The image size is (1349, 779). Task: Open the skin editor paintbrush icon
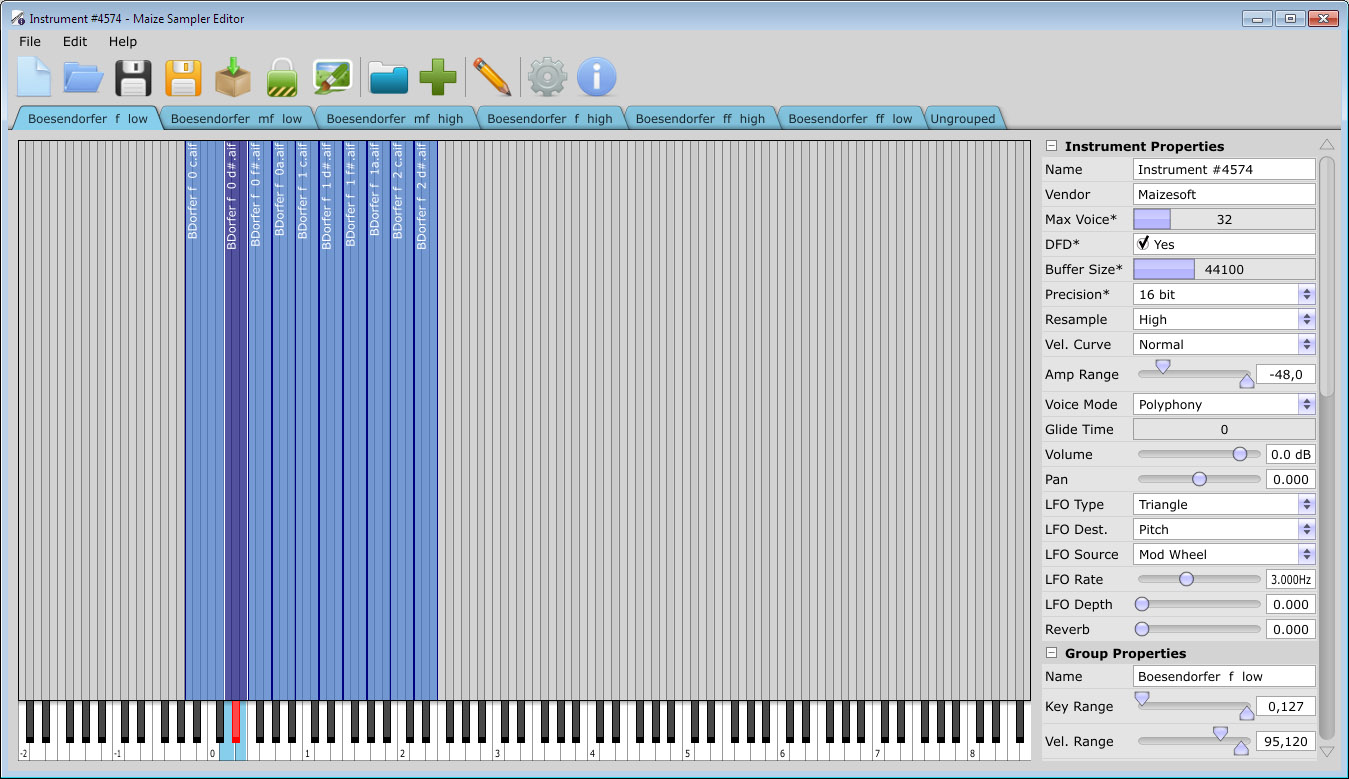tap(333, 76)
